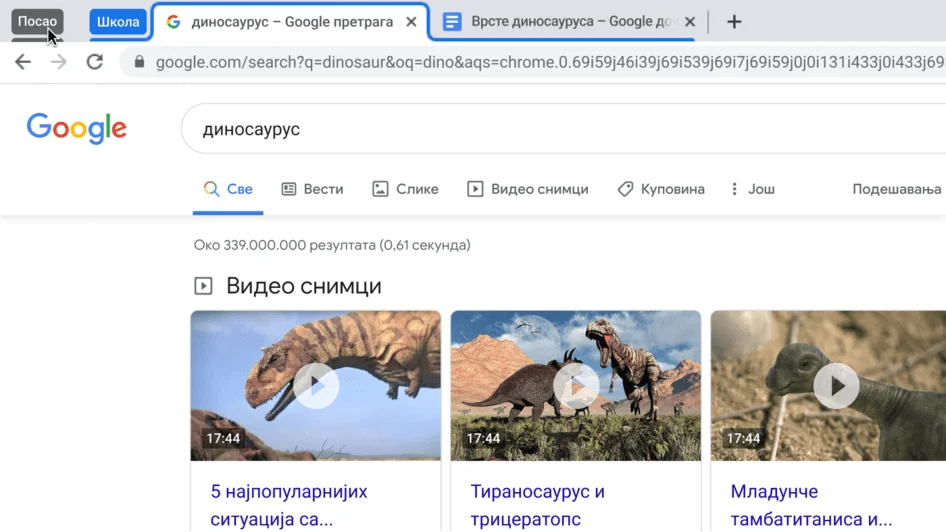Open Google home via logo
Viewport: 946px width, 532px height.
(77, 128)
